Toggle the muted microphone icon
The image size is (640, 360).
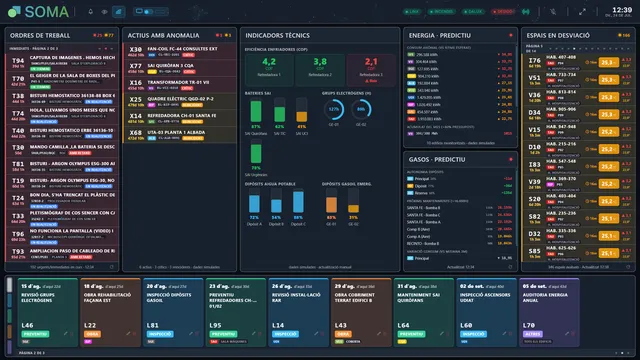tap(553, 12)
